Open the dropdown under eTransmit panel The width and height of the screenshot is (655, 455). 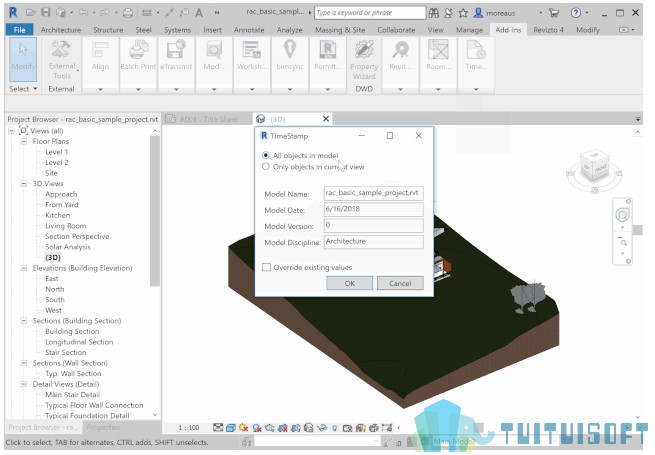(x=176, y=89)
